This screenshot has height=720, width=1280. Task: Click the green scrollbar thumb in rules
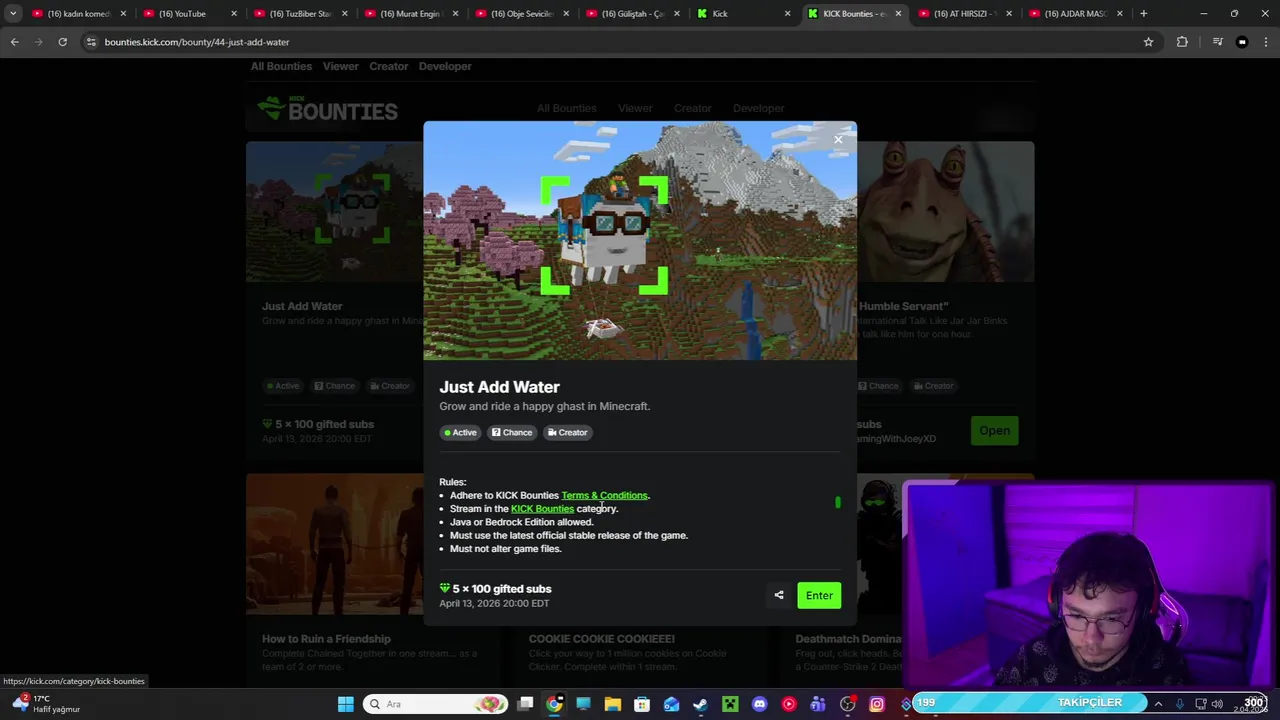pyautogui.click(x=838, y=502)
